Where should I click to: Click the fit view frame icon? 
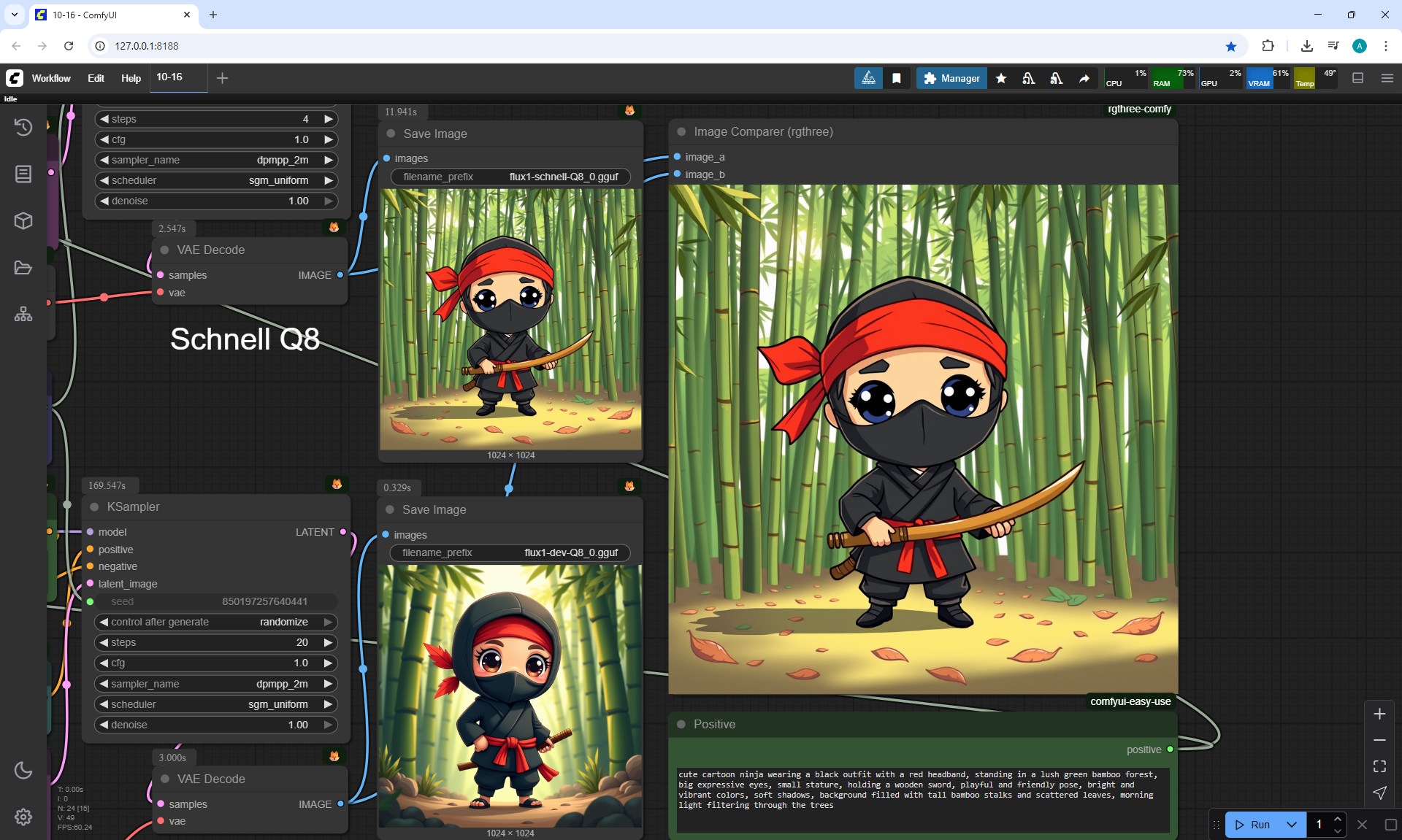[1379, 766]
